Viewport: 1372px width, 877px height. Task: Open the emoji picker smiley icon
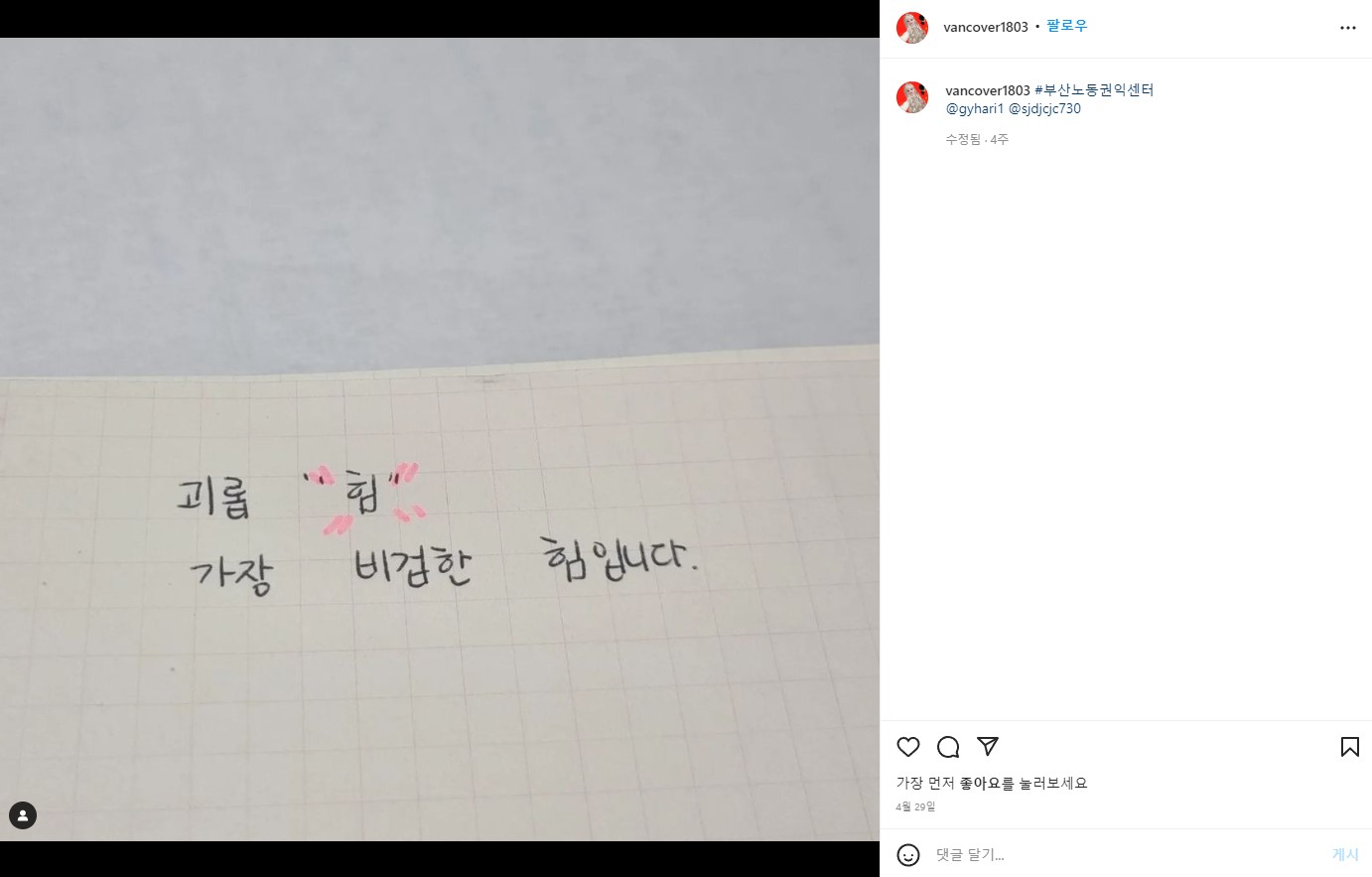[x=908, y=854]
